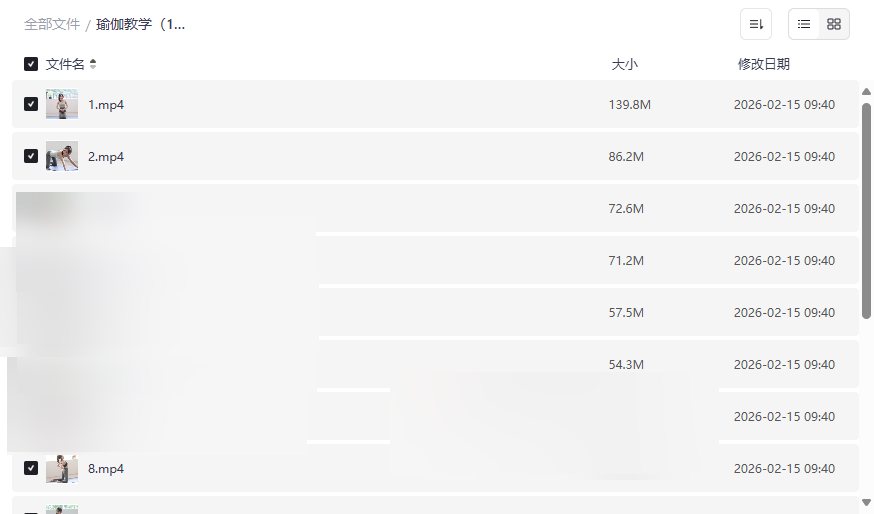Click the 1.mp4 video thumbnail

click(x=62, y=104)
